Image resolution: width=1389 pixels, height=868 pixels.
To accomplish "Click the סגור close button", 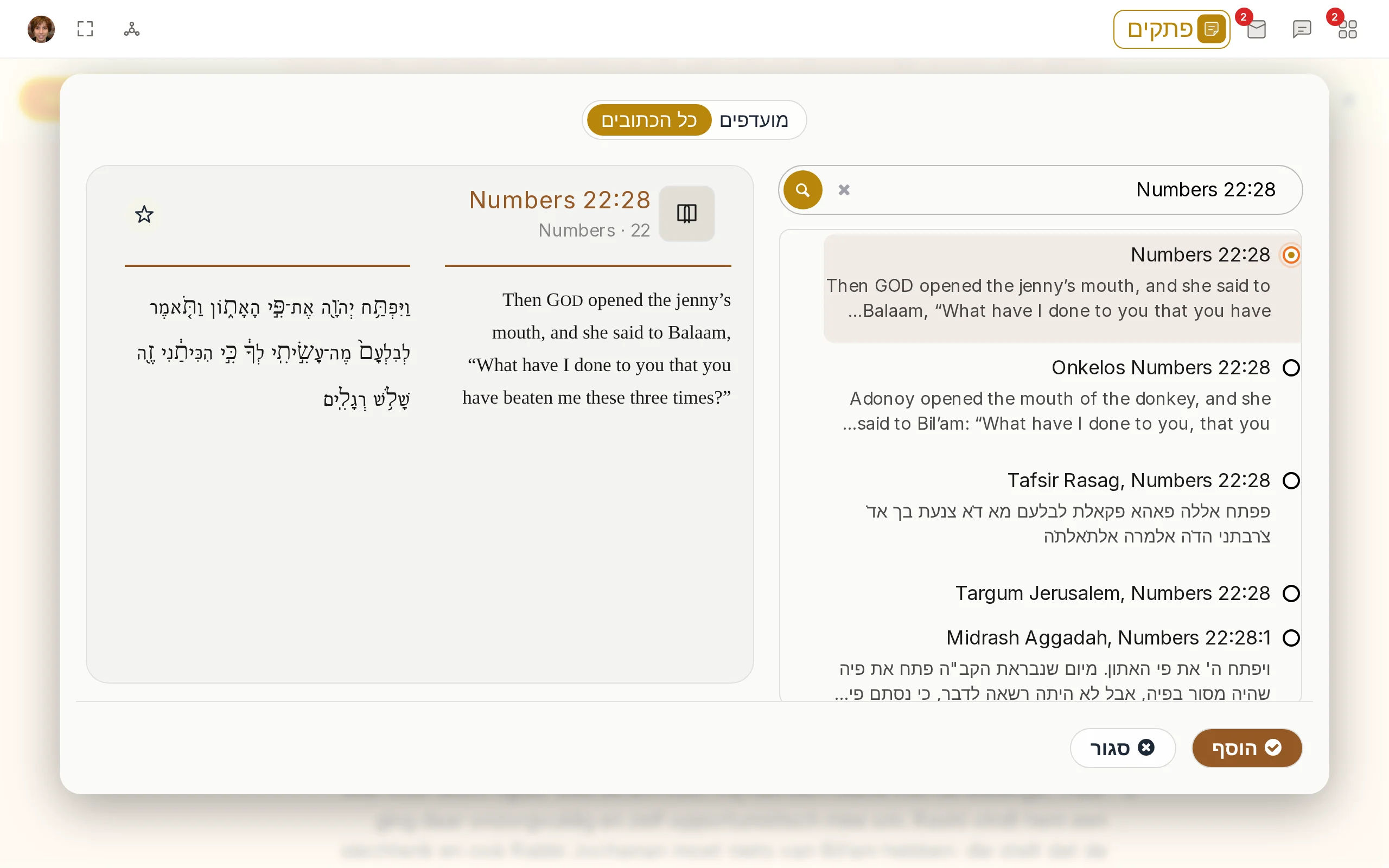I will (1123, 748).
